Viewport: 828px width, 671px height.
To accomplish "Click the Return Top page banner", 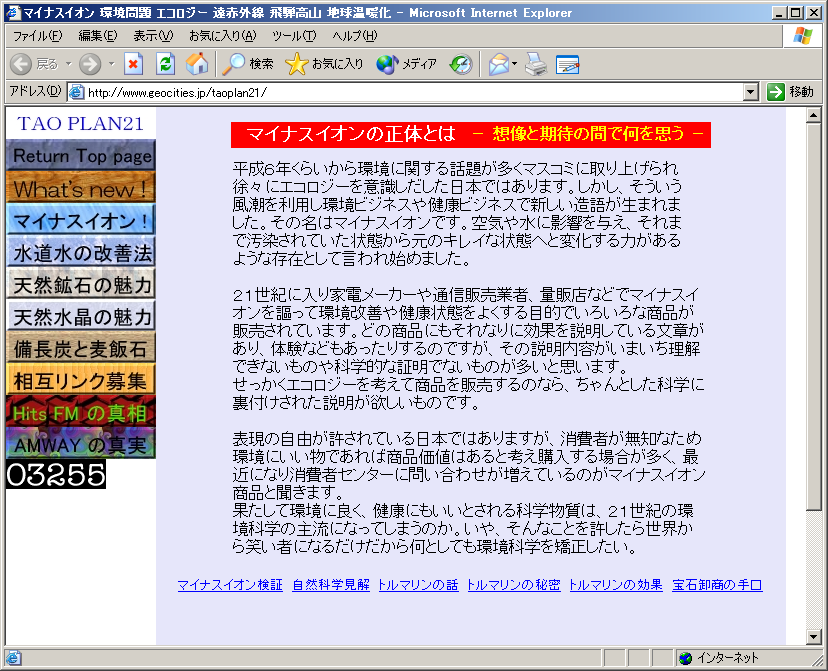I will coord(81,156).
